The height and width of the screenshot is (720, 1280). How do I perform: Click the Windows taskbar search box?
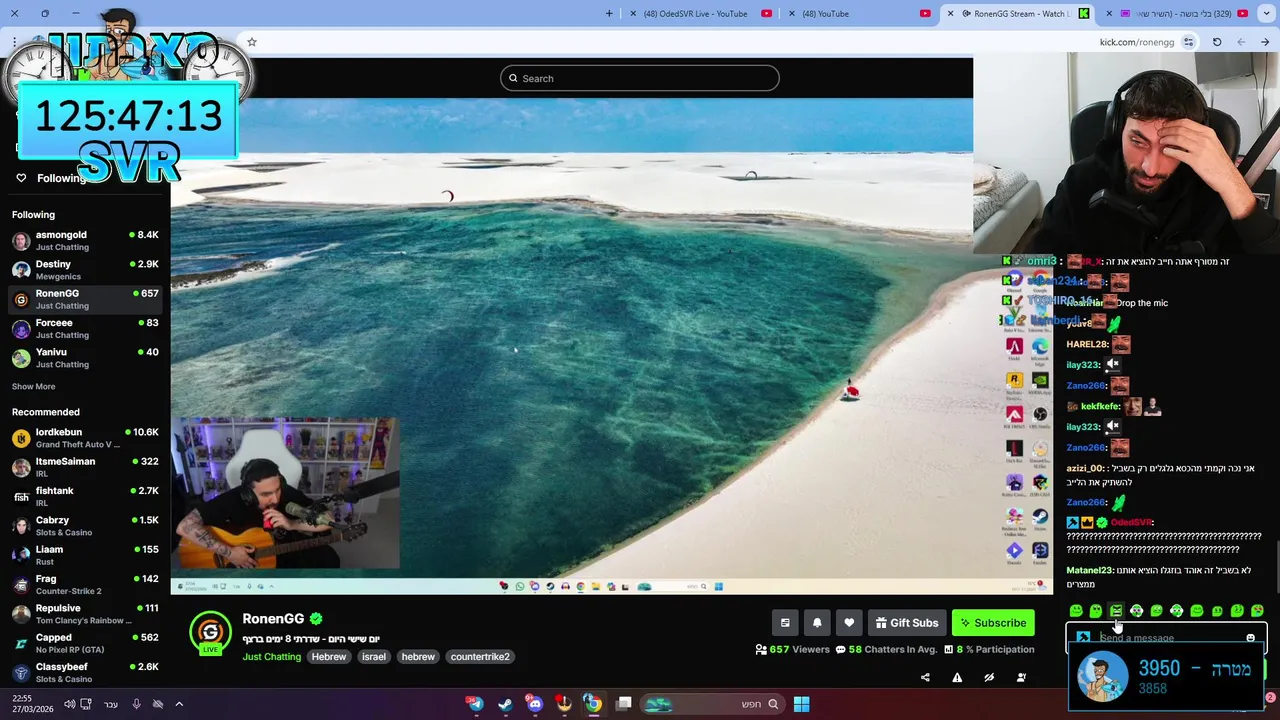711,704
